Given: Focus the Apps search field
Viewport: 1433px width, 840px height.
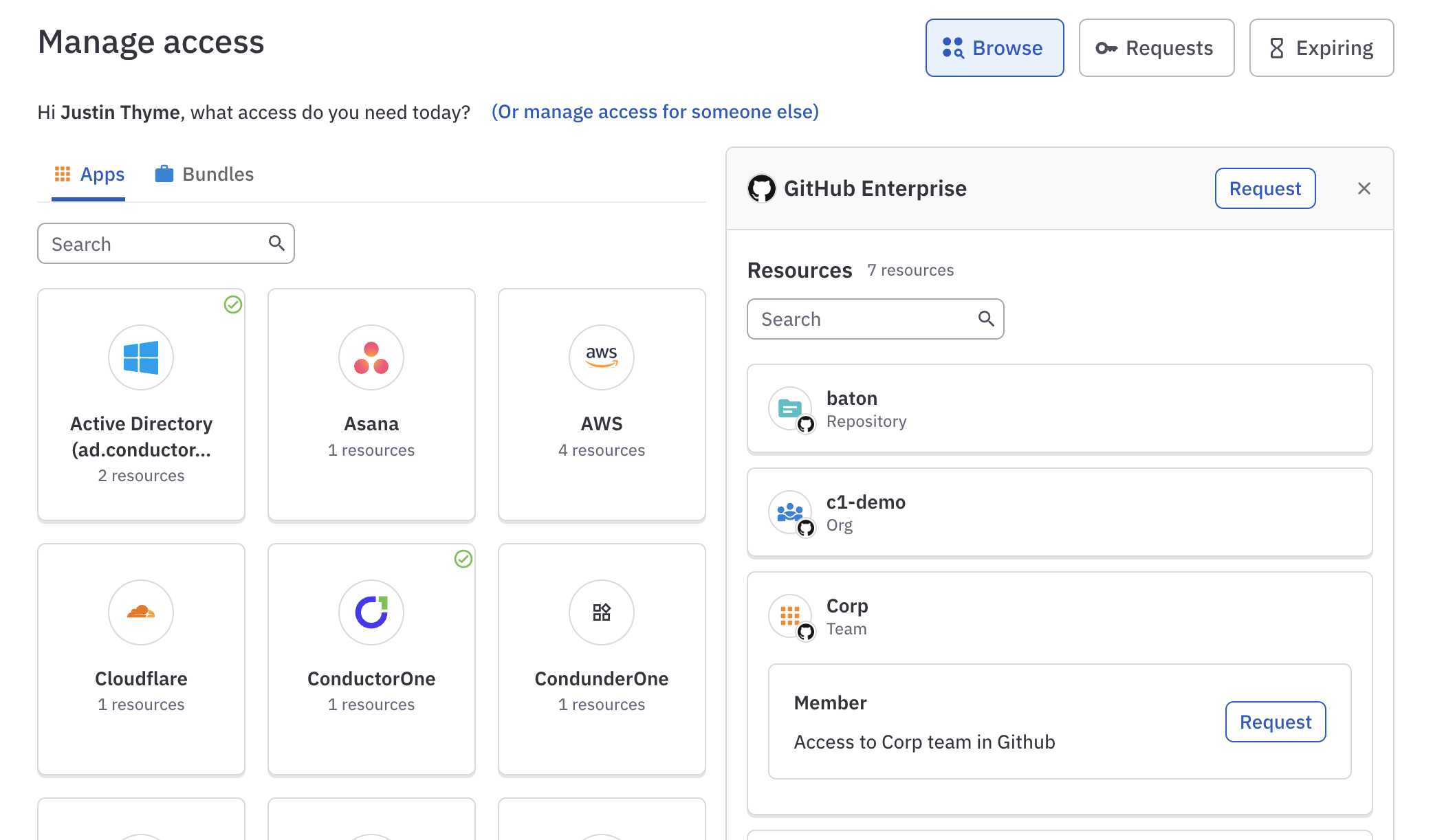Looking at the screenshot, I should coord(166,243).
